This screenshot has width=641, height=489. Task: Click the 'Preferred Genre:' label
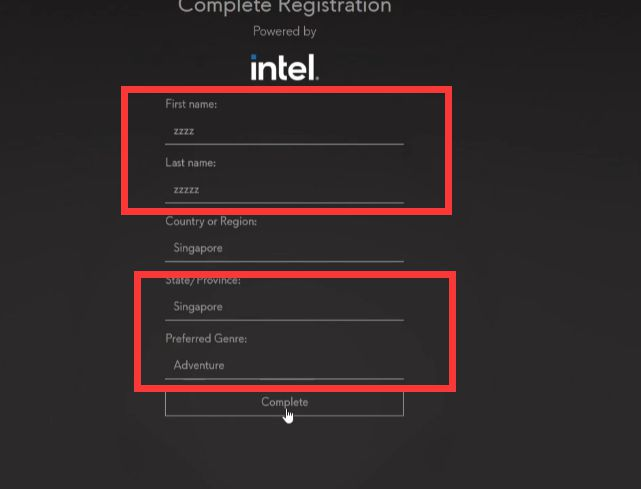(206, 339)
